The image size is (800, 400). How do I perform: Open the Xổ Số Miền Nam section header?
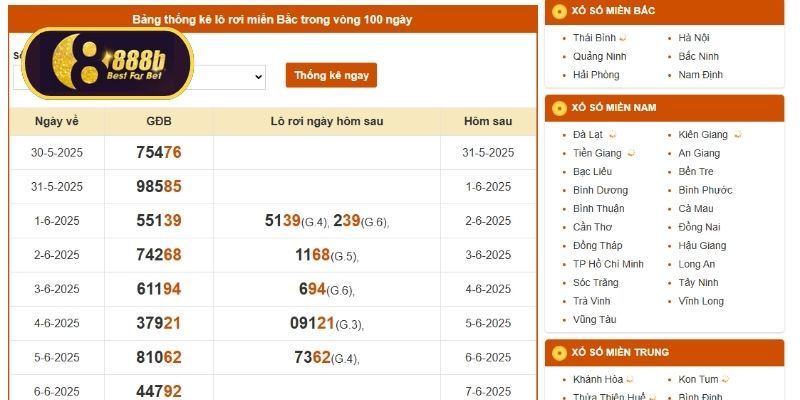(x=614, y=107)
